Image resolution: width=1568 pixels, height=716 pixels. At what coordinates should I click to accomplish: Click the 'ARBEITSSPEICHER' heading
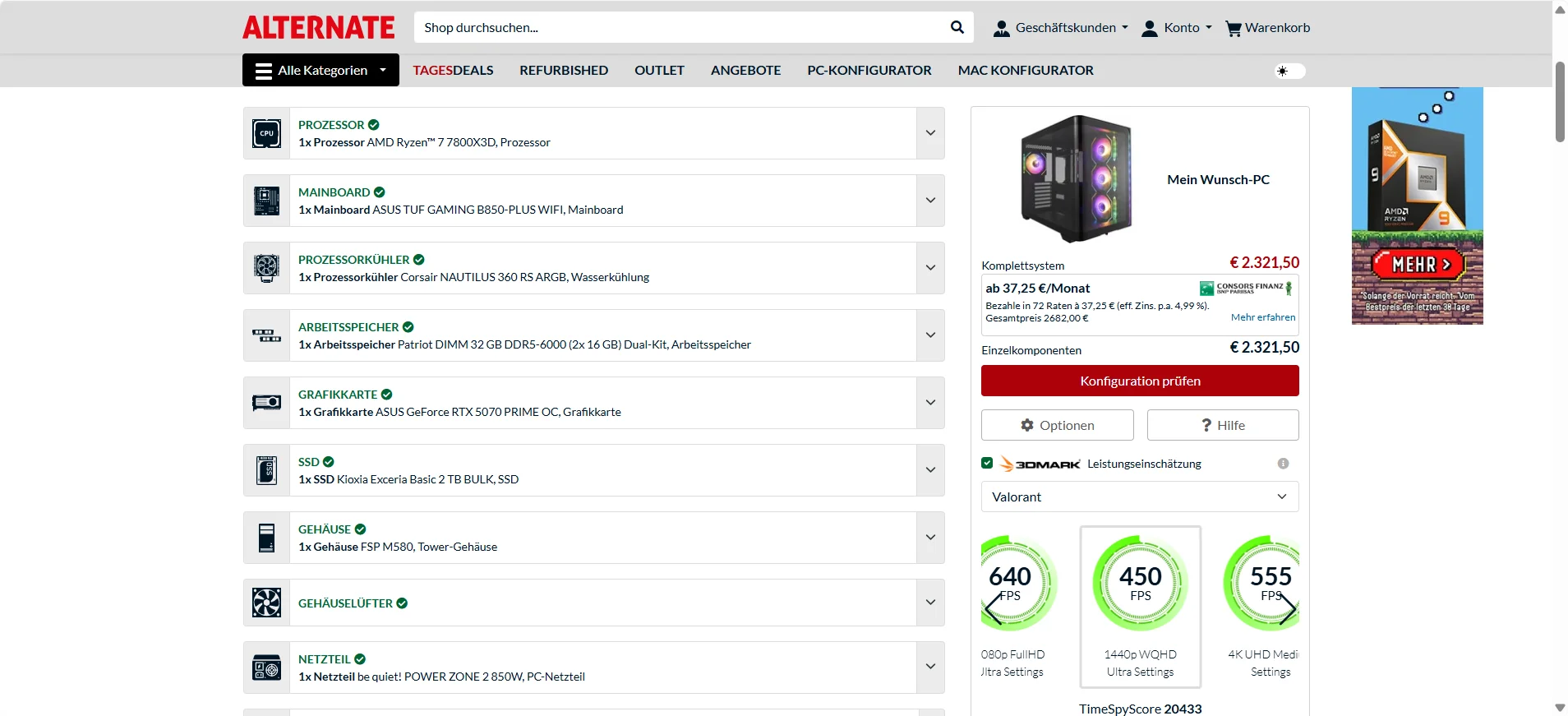[x=348, y=327]
